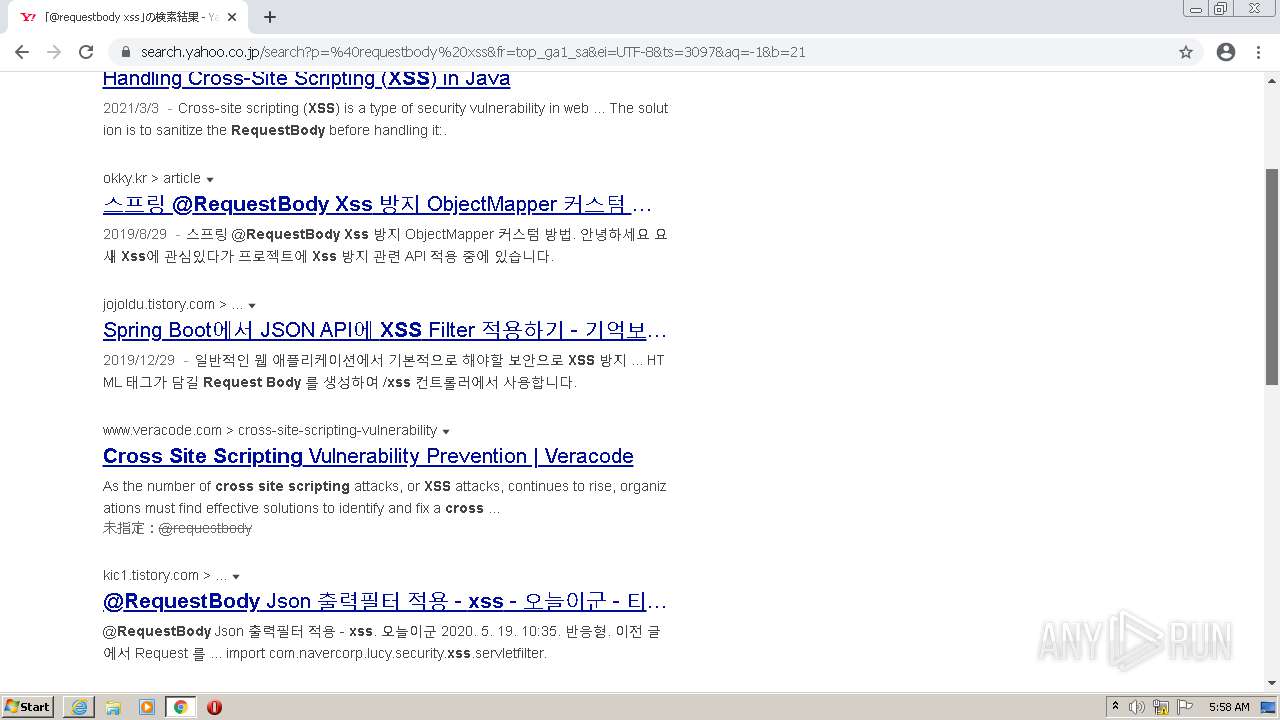Viewport: 1280px width, 720px height.
Task: Click the struck-through @requestbody term
Action: point(205,528)
